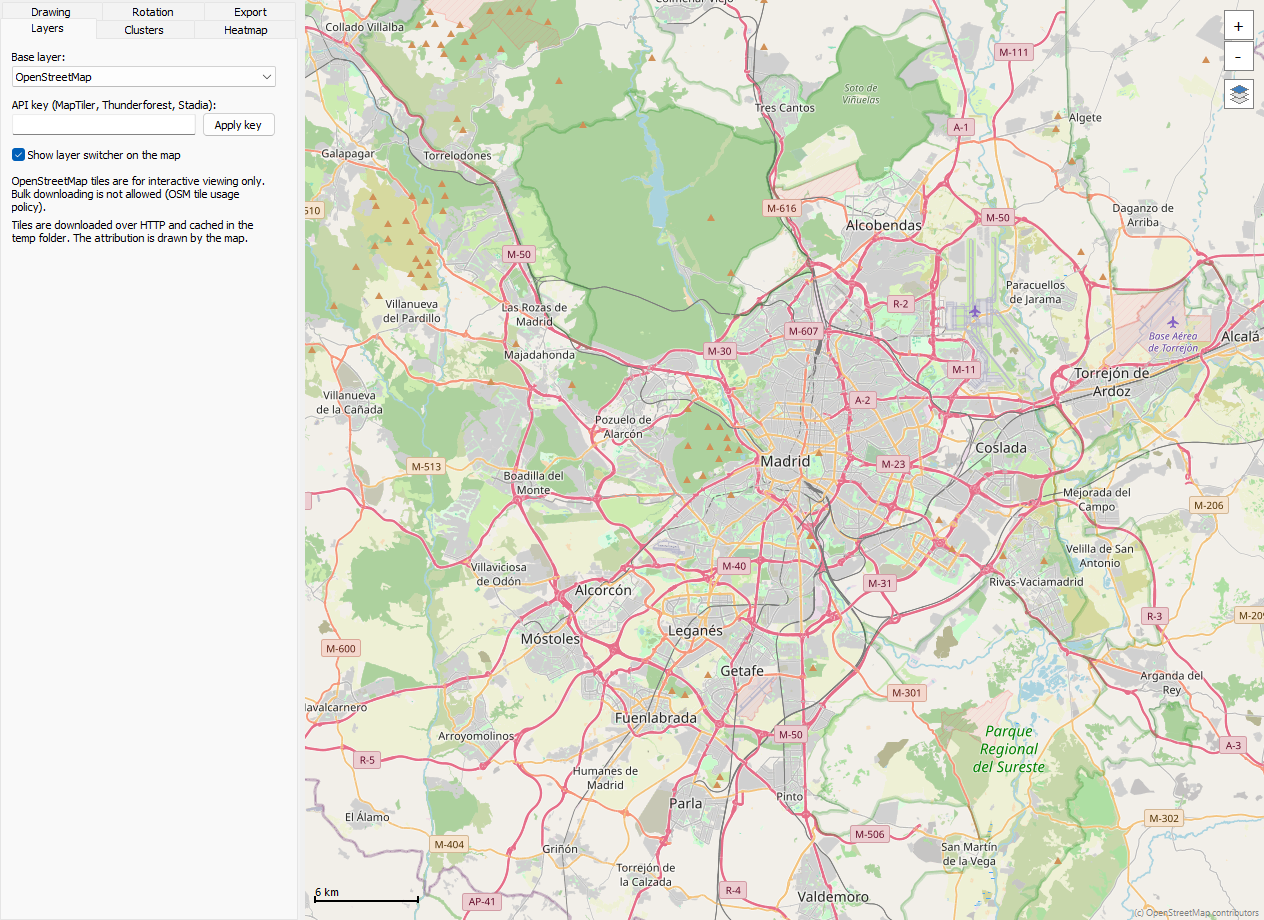Image resolution: width=1264 pixels, height=920 pixels.
Task: Click the Apply key button
Action: point(238,125)
